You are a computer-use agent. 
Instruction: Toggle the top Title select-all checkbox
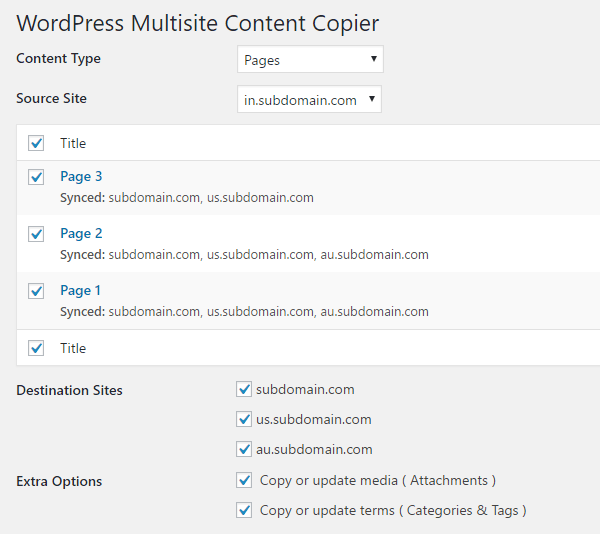[36, 143]
